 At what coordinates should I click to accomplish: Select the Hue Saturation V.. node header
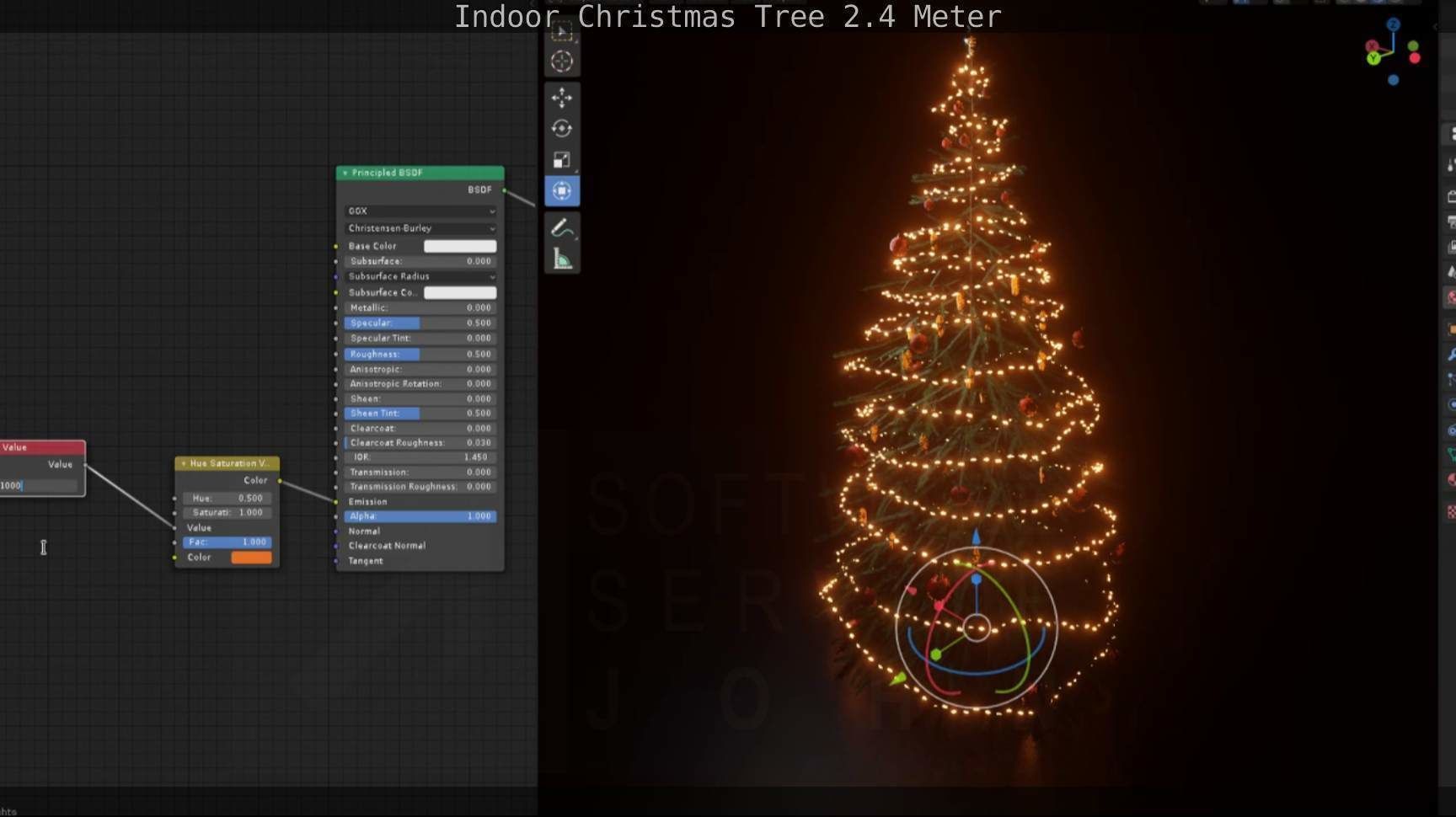pos(227,463)
